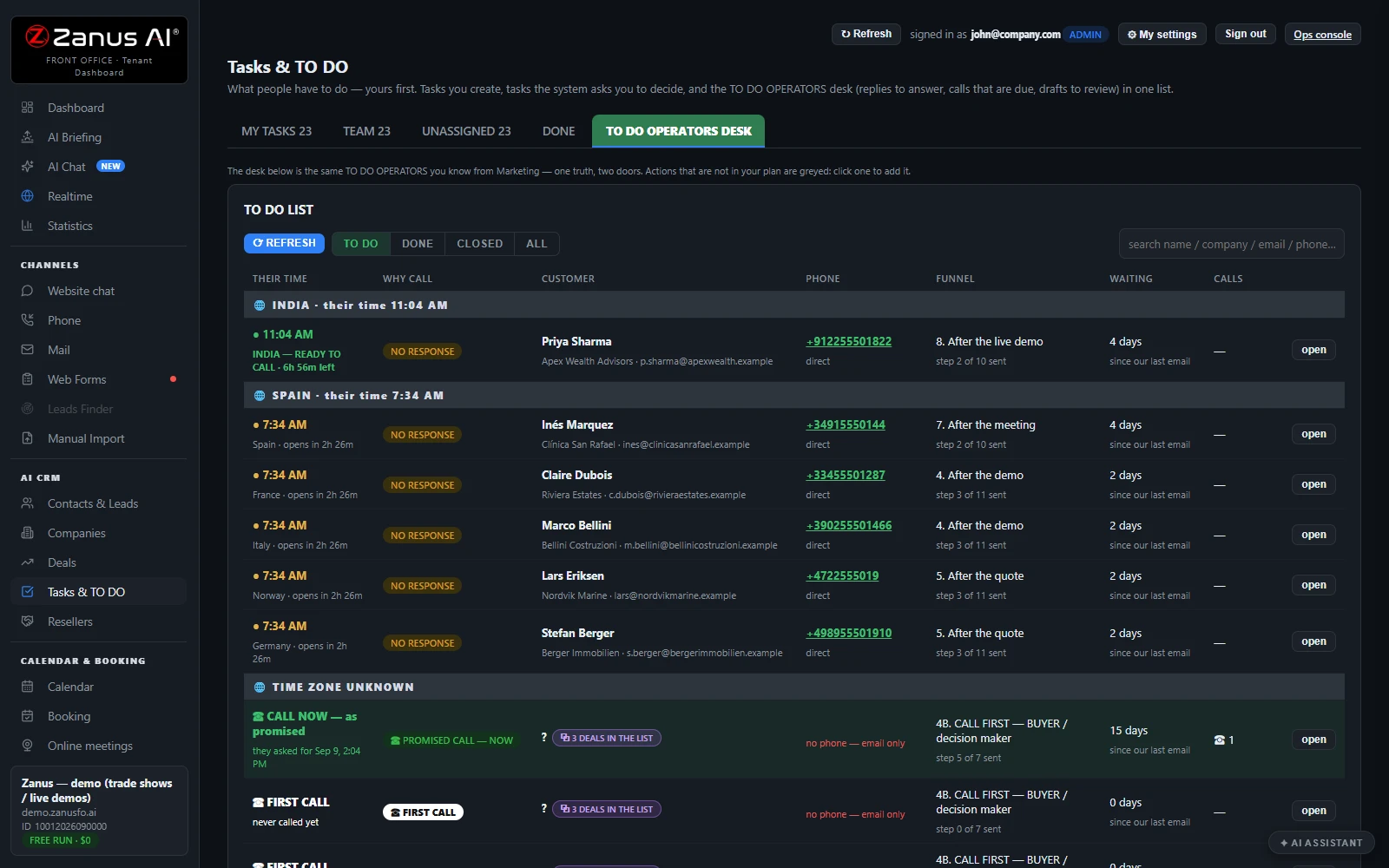Click the NEW badge beside AI Chat

110,167
